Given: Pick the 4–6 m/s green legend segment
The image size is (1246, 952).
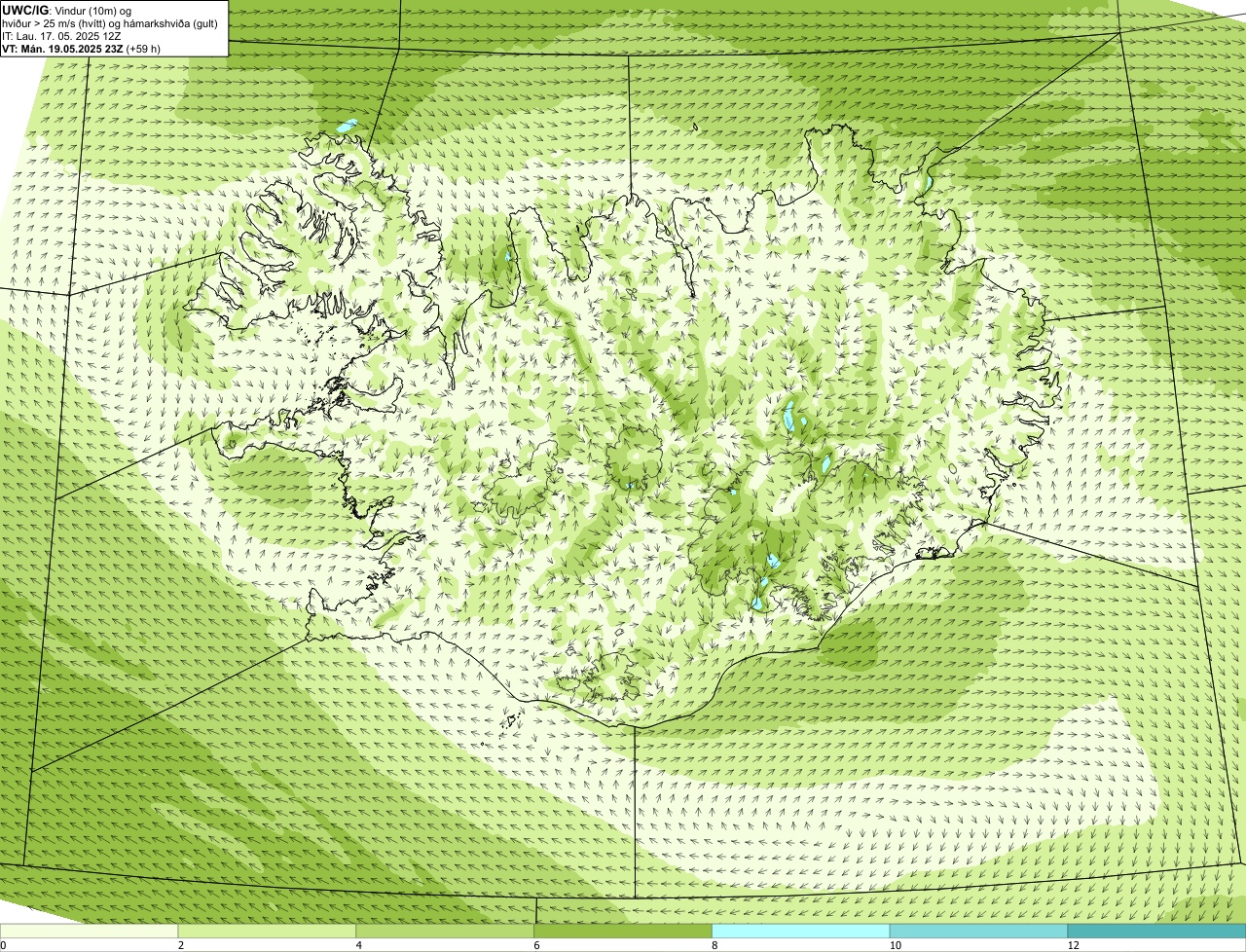Looking at the screenshot, I should click(x=446, y=931).
